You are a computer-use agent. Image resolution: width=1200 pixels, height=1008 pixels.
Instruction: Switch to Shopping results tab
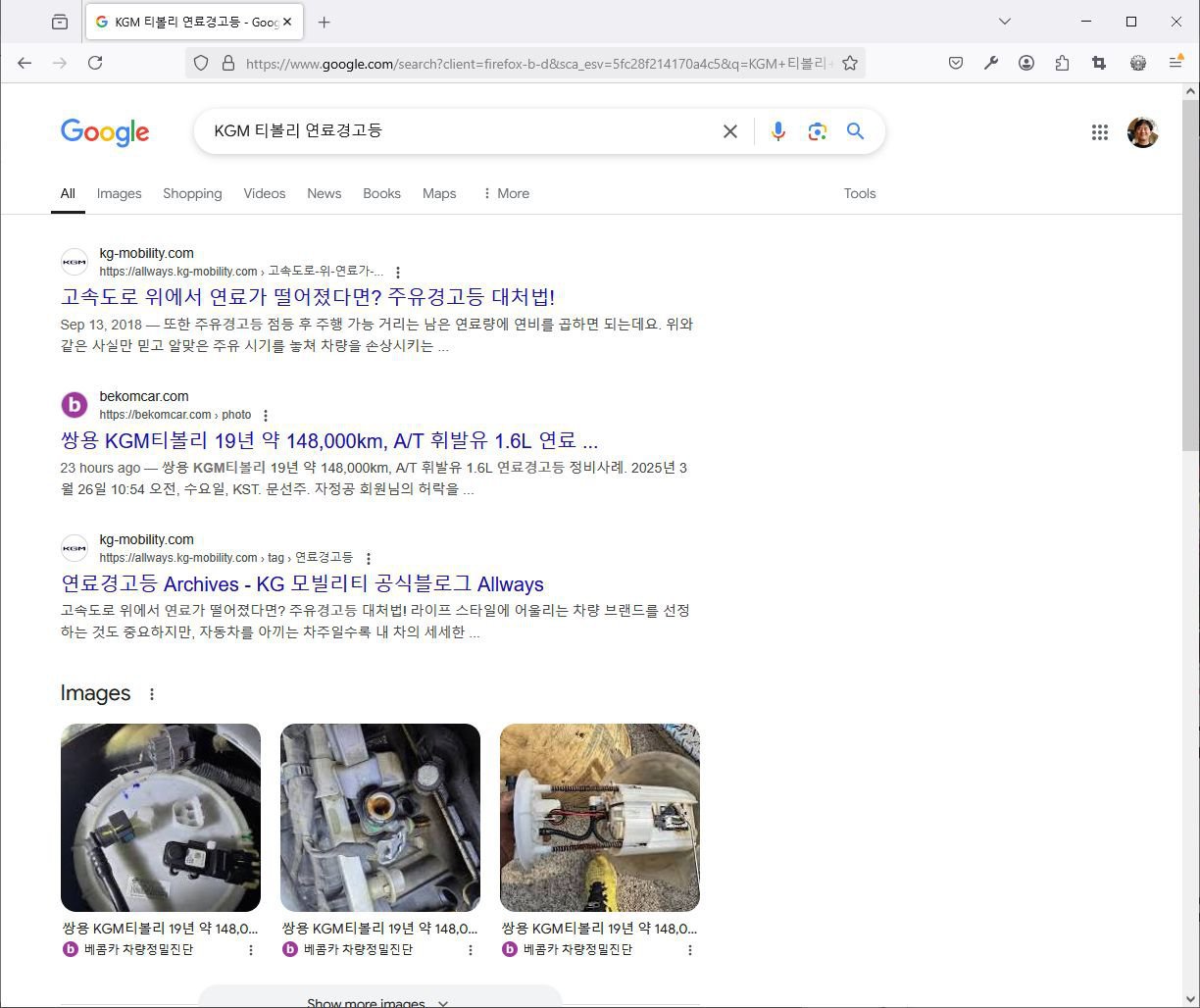coord(192,193)
